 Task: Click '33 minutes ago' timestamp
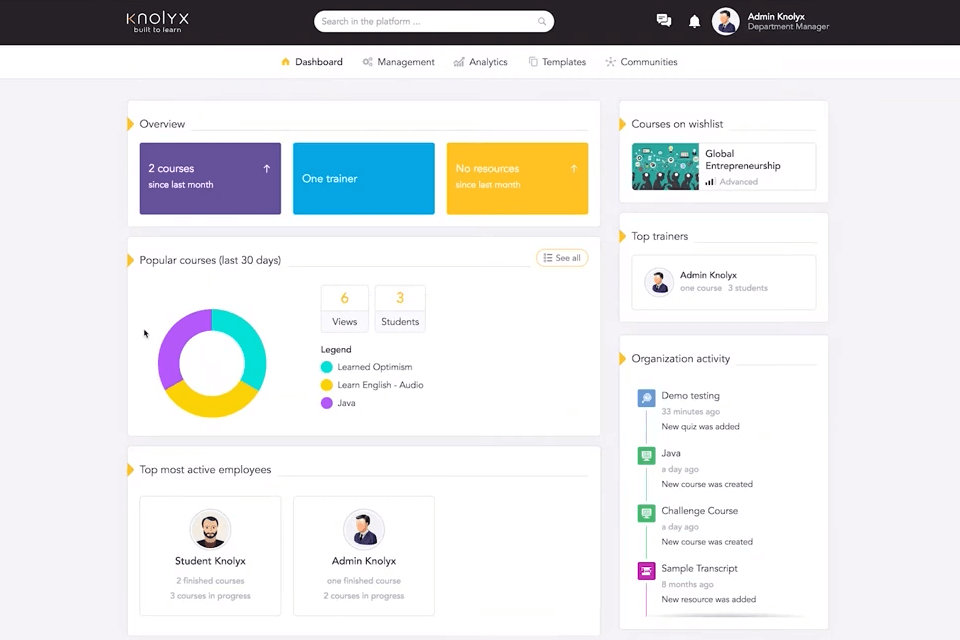tap(690, 412)
